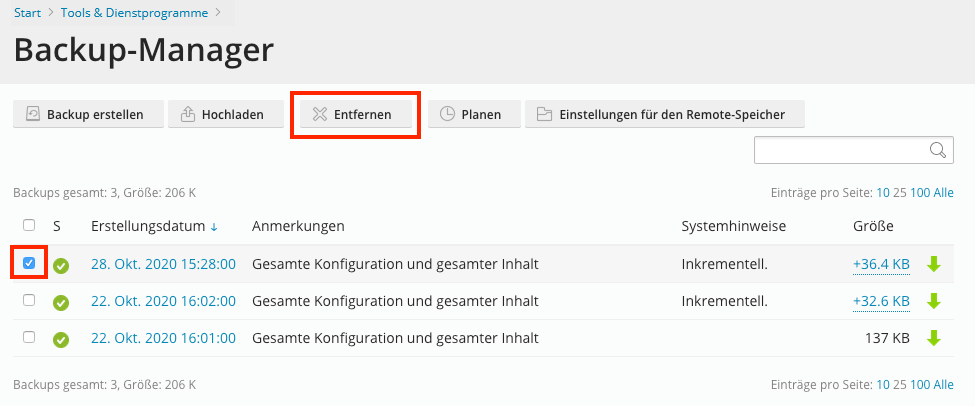The image size is (975, 406).
Task: Download the 22. Okt. 2020 16:02:00 backup arrow
Action: pyautogui.click(x=934, y=301)
